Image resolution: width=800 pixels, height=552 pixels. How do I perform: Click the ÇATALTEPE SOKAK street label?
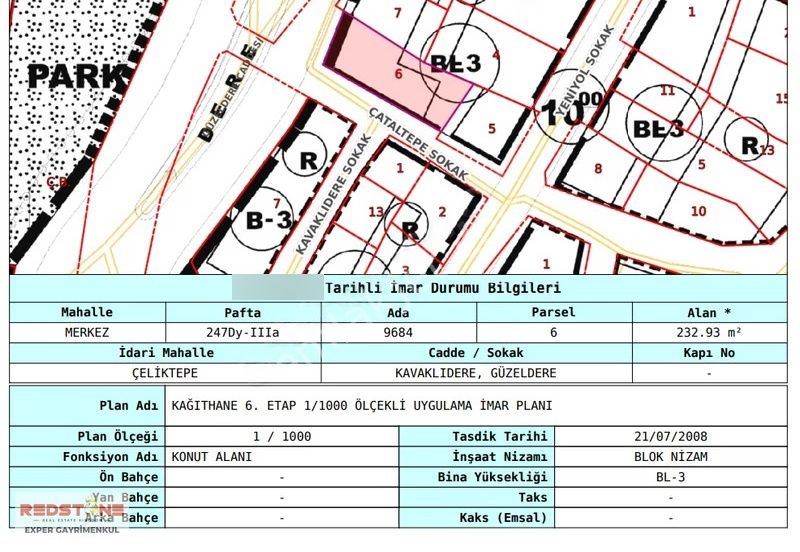418,144
